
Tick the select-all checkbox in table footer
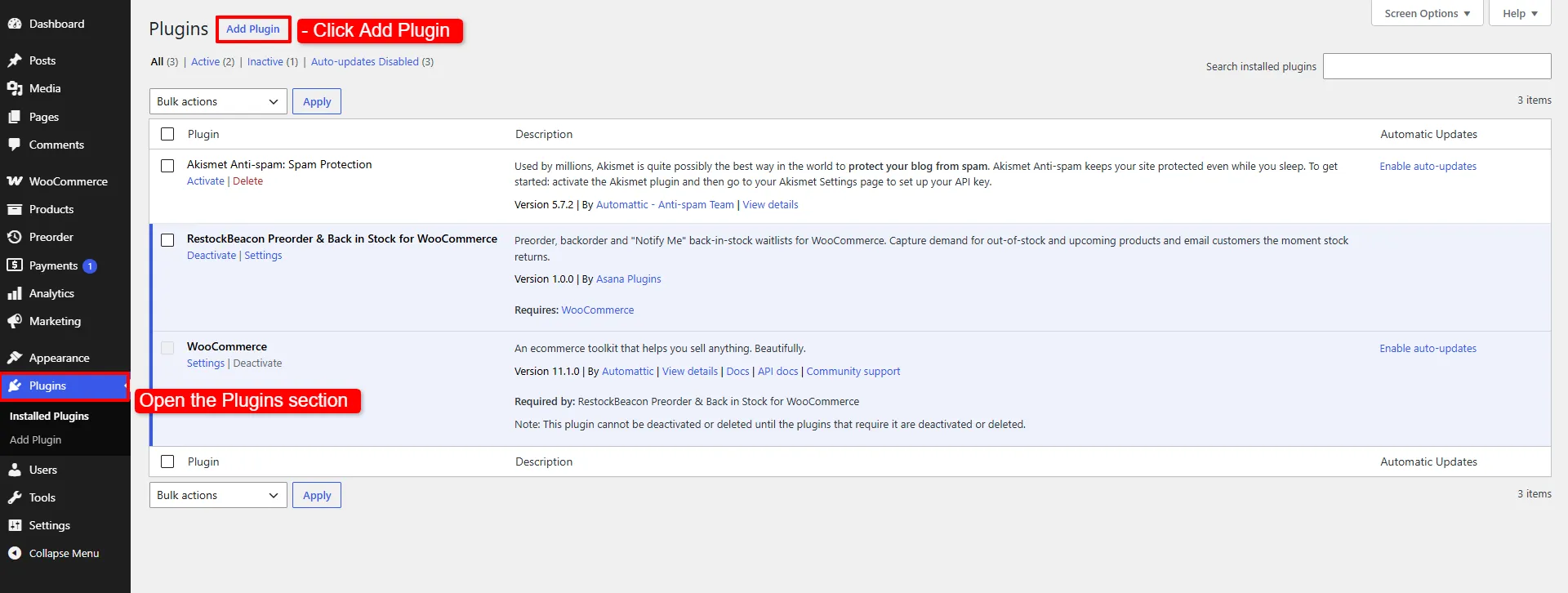coord(167,461)
